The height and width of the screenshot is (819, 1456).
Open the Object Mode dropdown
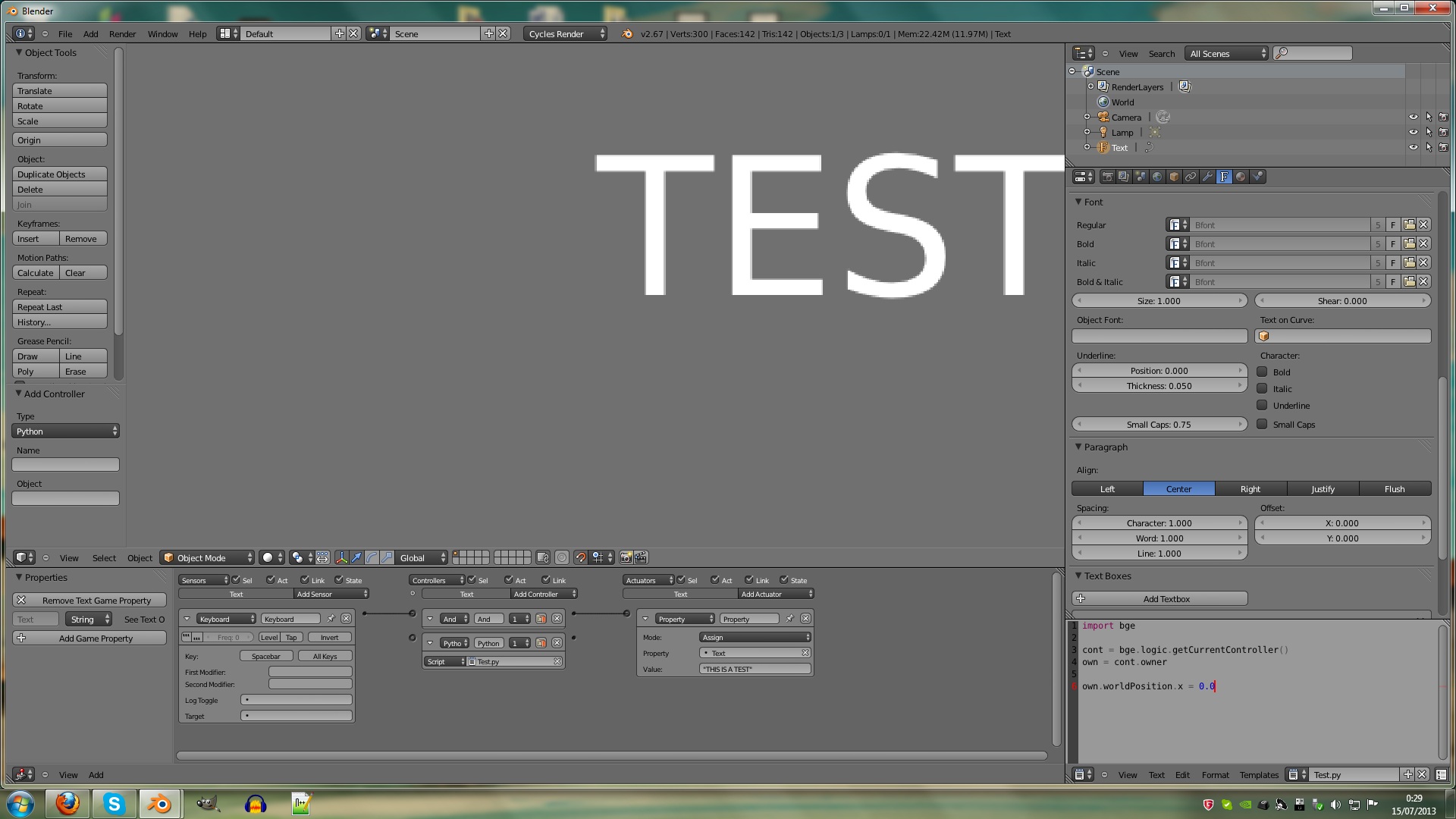[x=207, y=557]
